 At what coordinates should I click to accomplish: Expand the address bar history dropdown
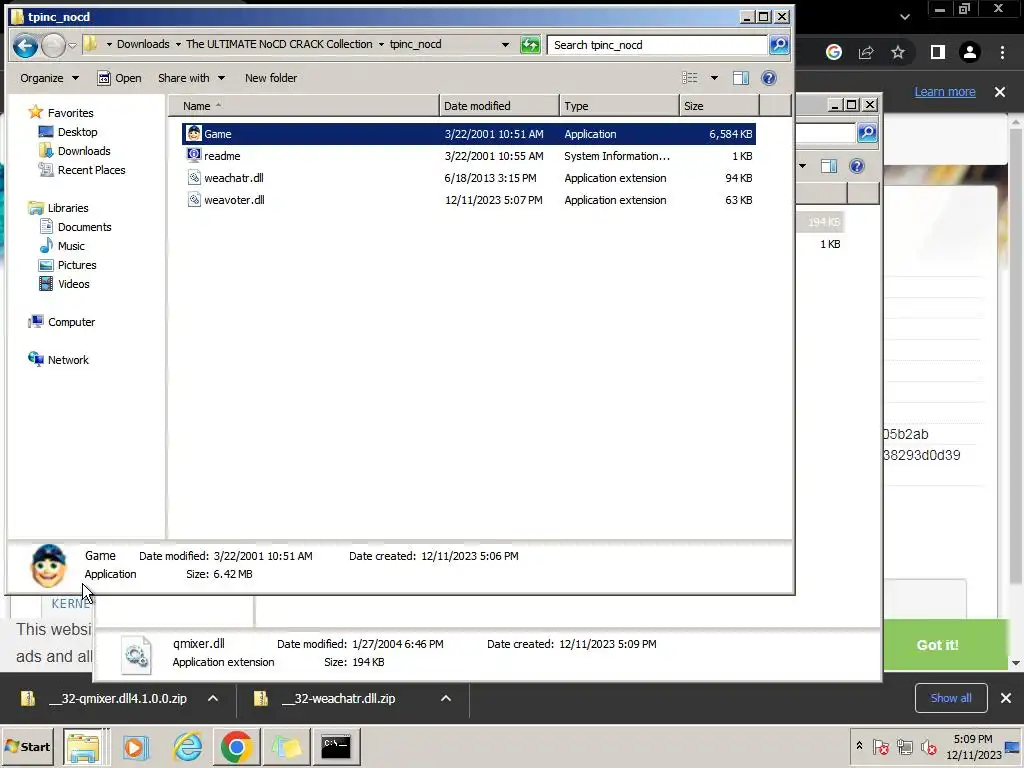(x=505, y=44)
